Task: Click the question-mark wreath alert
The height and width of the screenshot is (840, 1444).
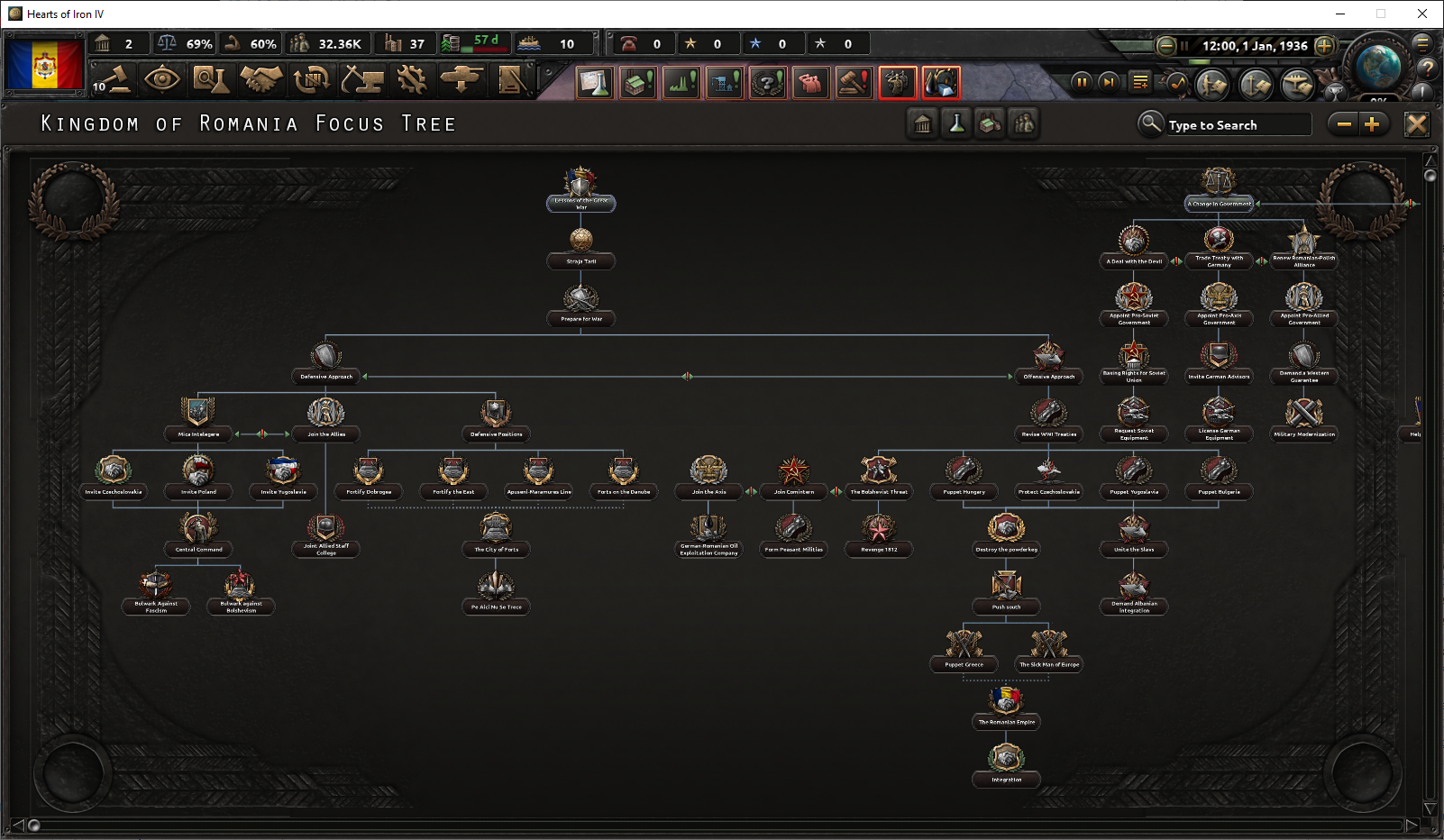Action: (x=768, y=83)
